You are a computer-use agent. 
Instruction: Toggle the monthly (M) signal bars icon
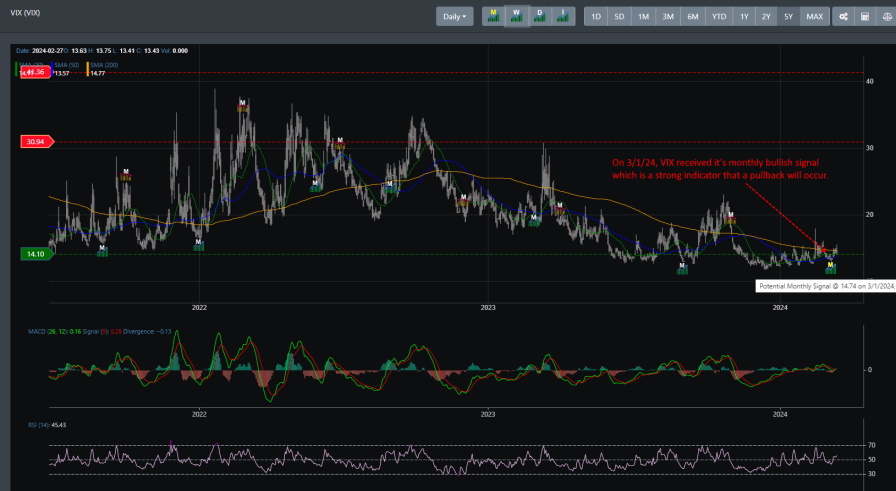494,17
